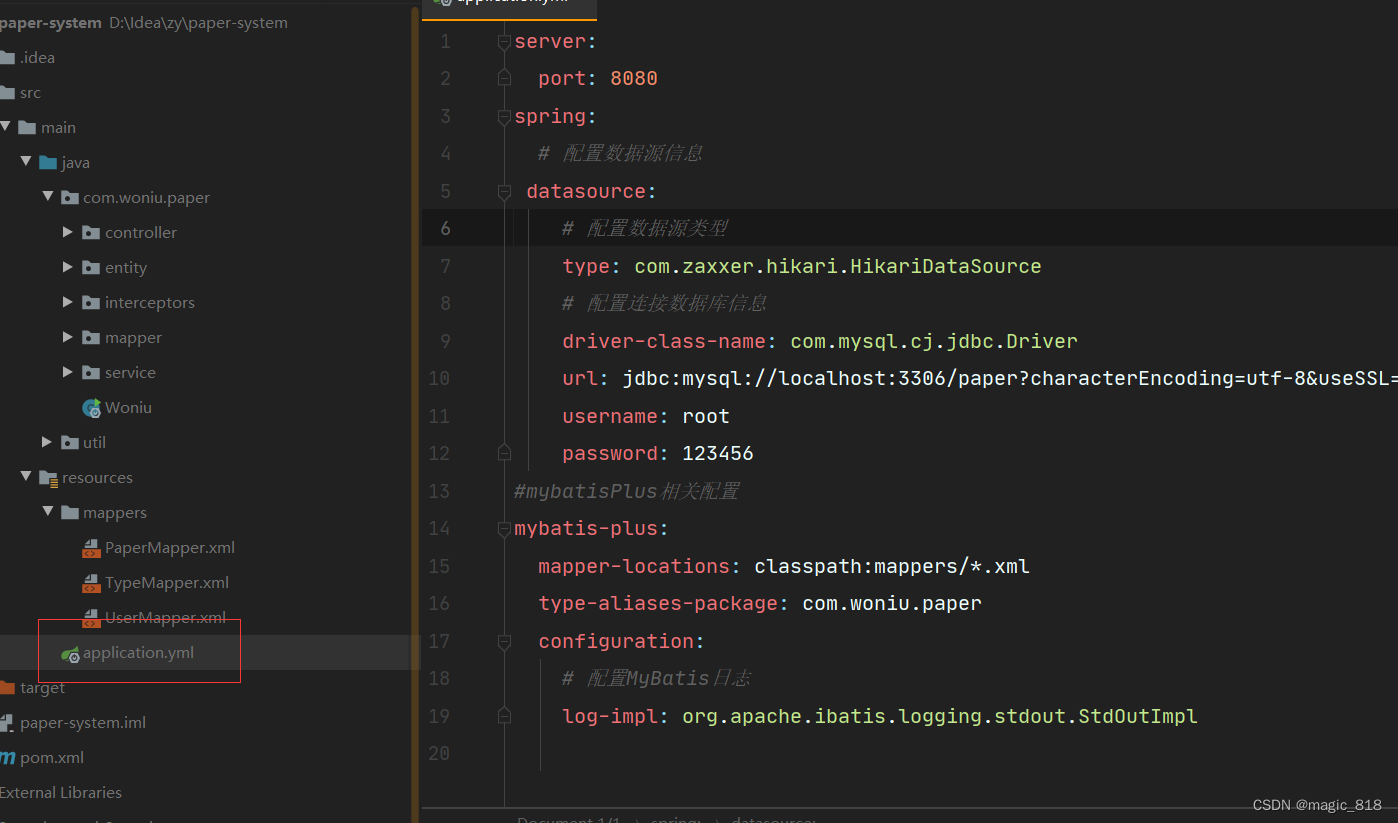The width and height of the screenshot is (1398, 823).
Task: Collapse the java folder arrow
Action: [26, 161]
